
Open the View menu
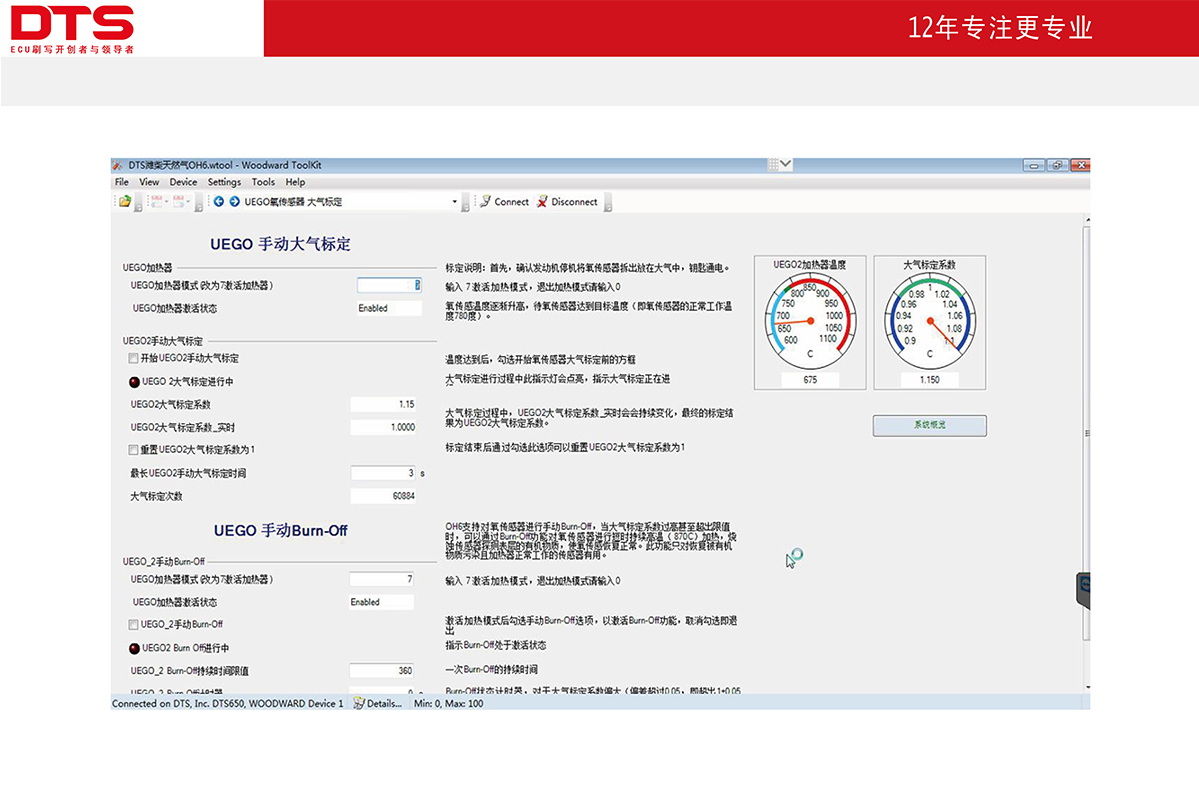point(149,183)
